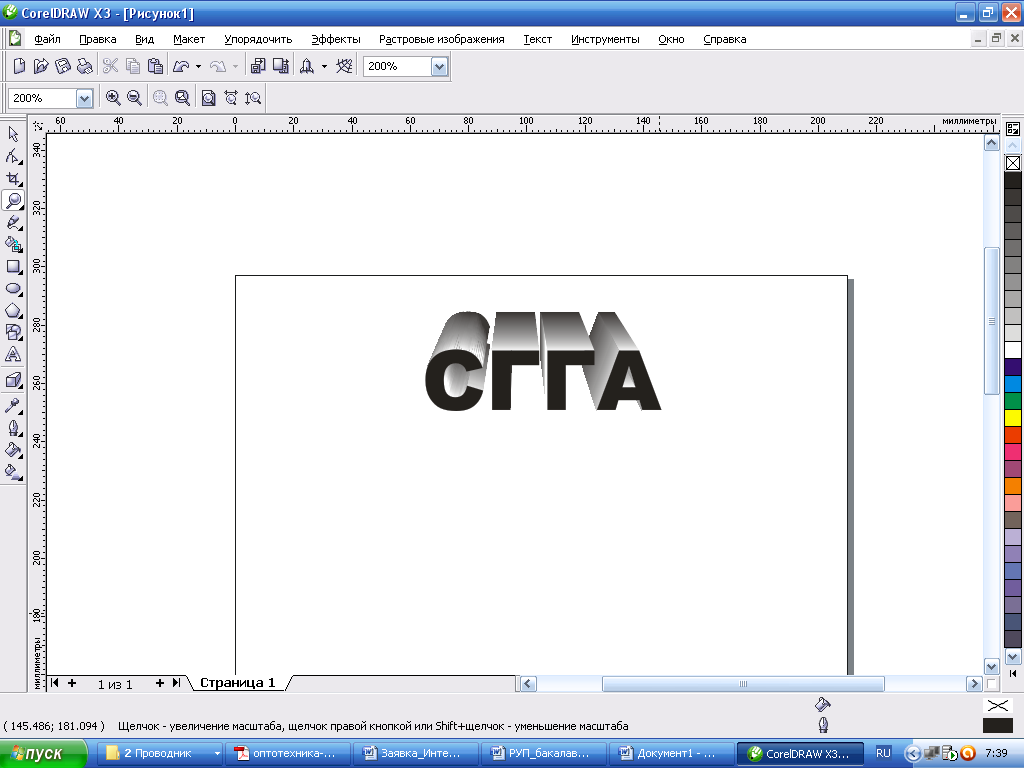Click the Undo arrow icon
The height and width of the screenshot is (768, 1024).
(x=181, y=66)
